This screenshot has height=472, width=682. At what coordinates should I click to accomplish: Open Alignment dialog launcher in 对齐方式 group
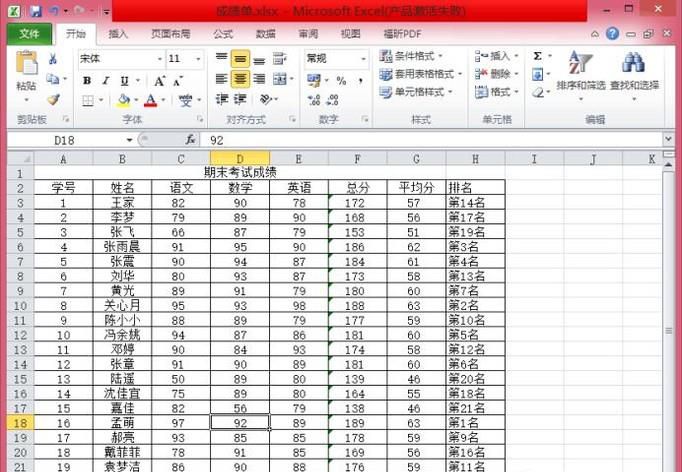coord(292,119)
